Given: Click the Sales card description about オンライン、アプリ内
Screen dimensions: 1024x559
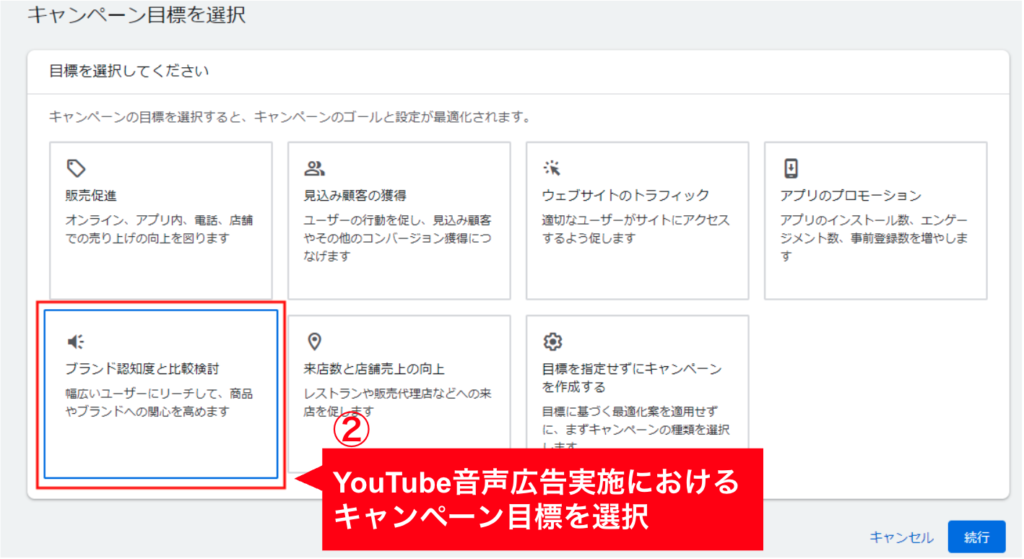Looking at the screenshot, I should coord(160,229).
